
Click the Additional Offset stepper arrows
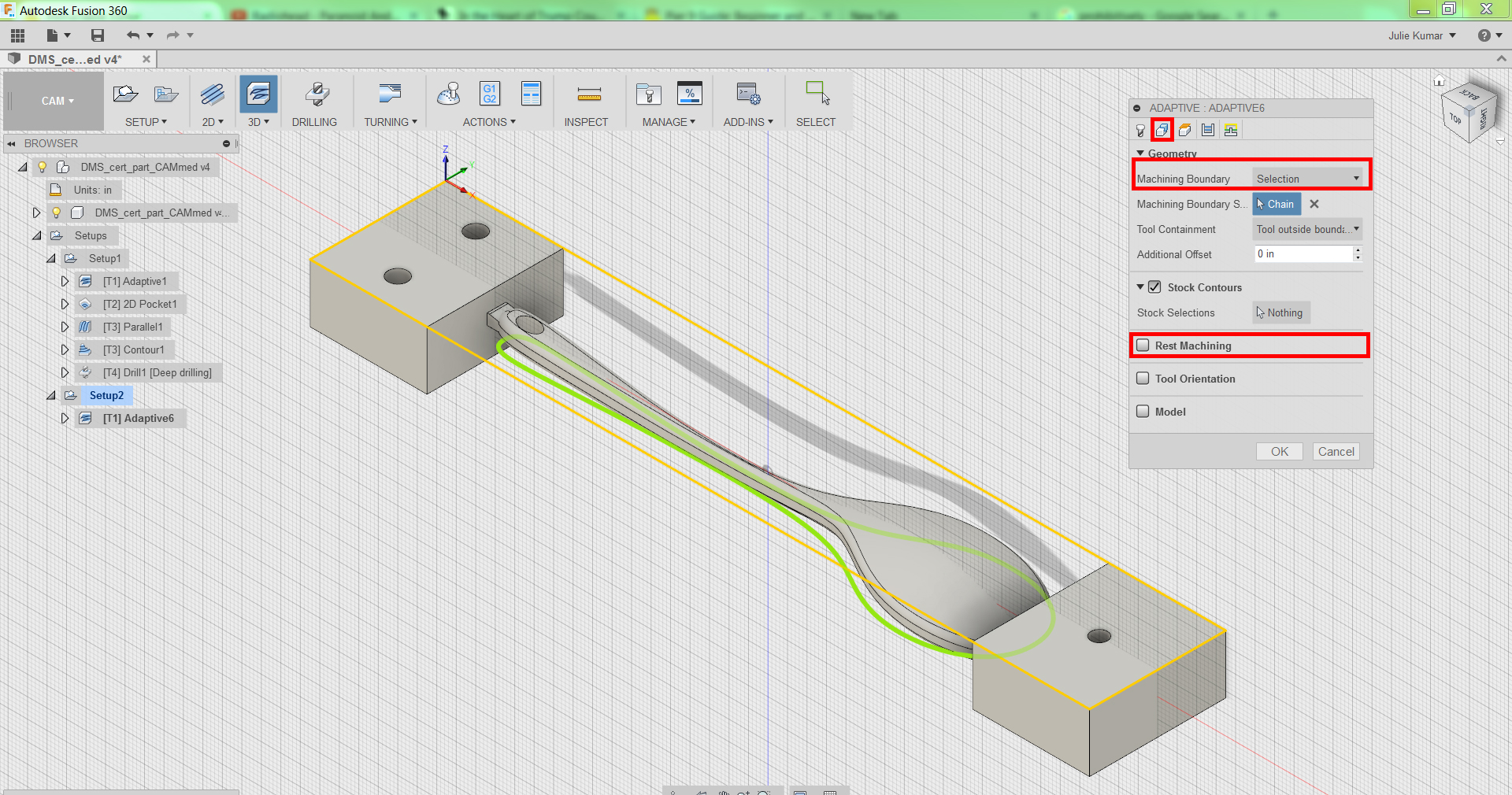pos(1358,254)
